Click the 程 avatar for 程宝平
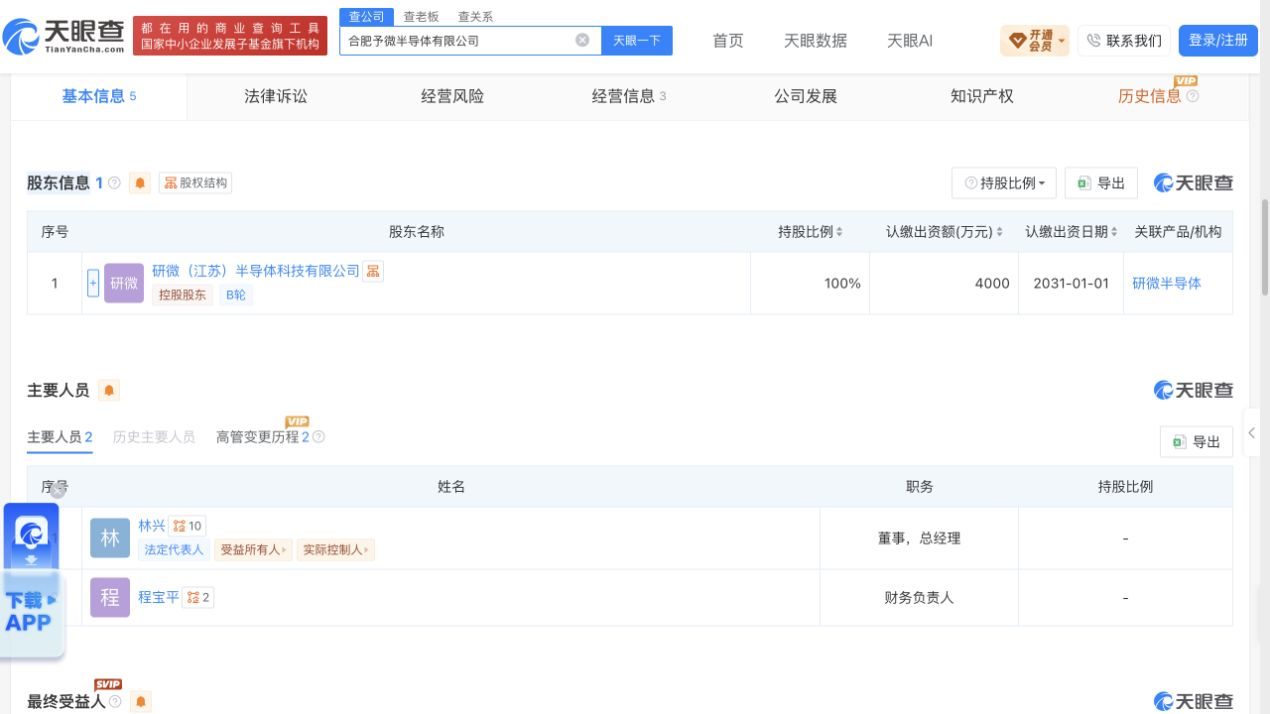The width and height of the screenshot is (1270, 714). [x=110, y=597]
